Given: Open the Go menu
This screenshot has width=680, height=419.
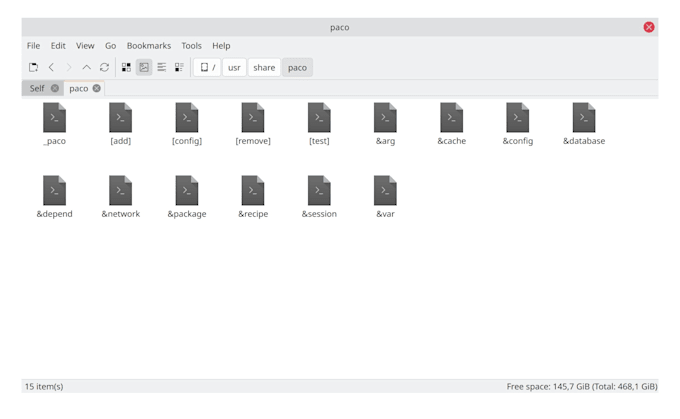Looking at the screenshot, I should click(110, 46).
